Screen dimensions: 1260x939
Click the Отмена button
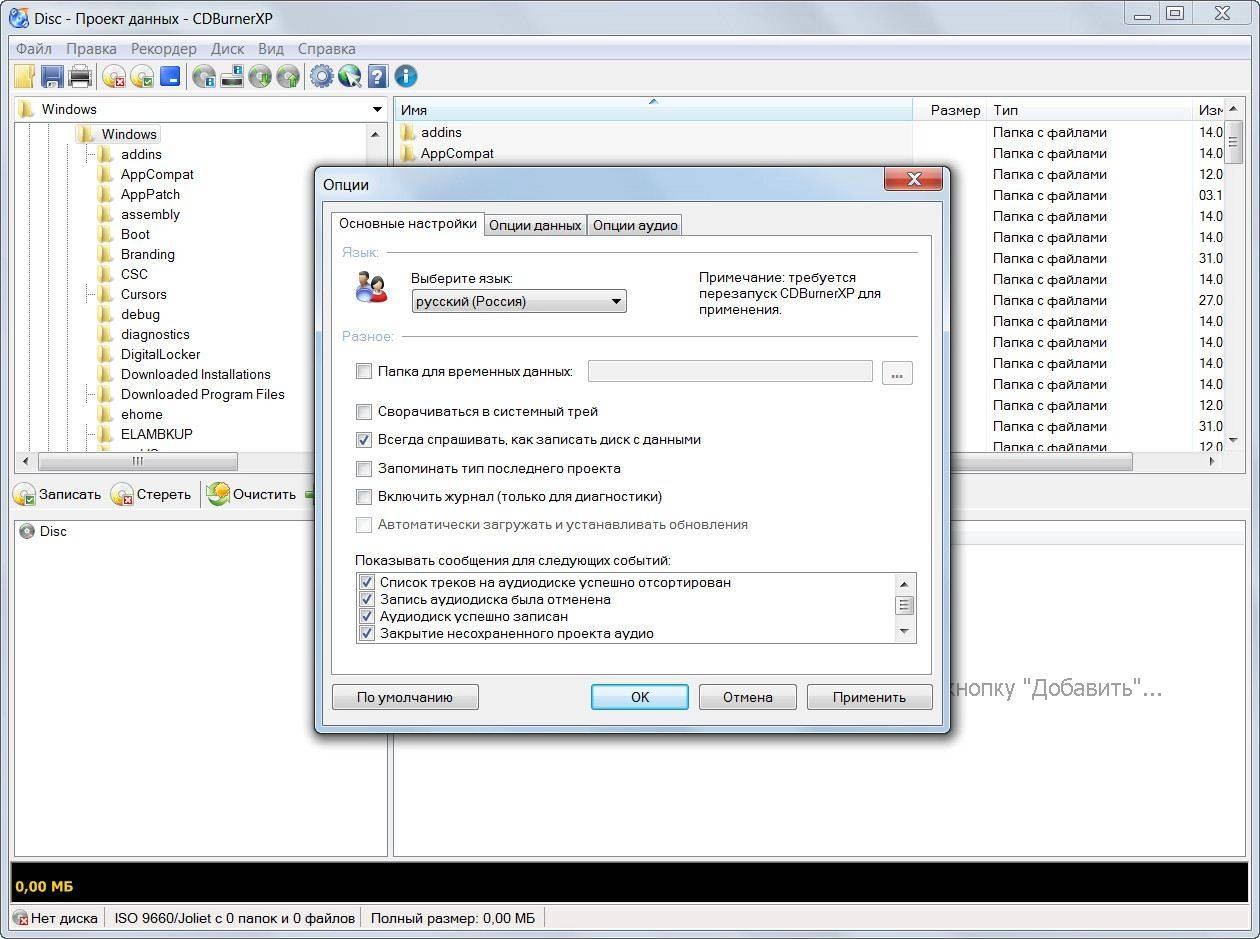(x=748, y=698)
